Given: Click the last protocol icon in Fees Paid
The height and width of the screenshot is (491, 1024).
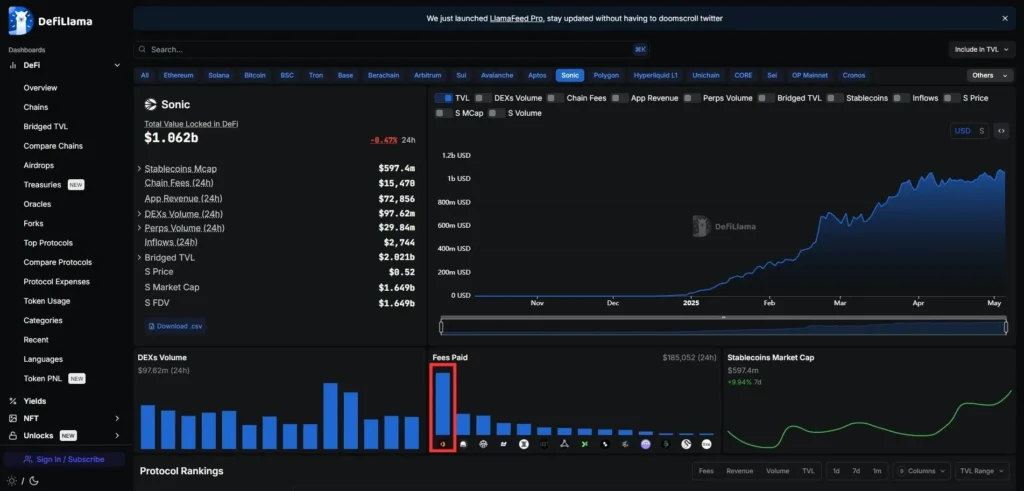Looking at the screenshot, I should point(707,444).
